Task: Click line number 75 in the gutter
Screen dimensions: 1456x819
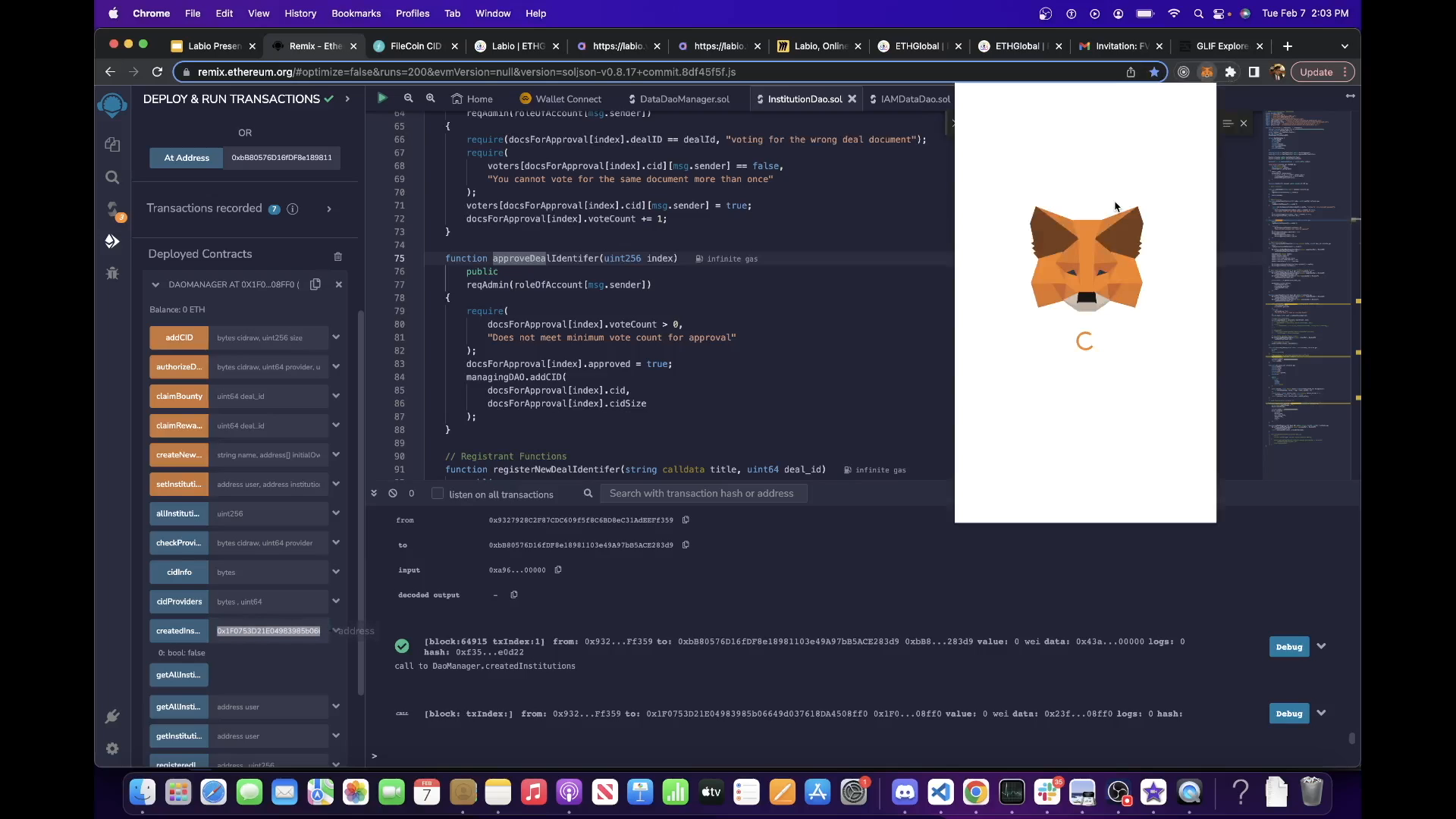Action: click(399, 259)
